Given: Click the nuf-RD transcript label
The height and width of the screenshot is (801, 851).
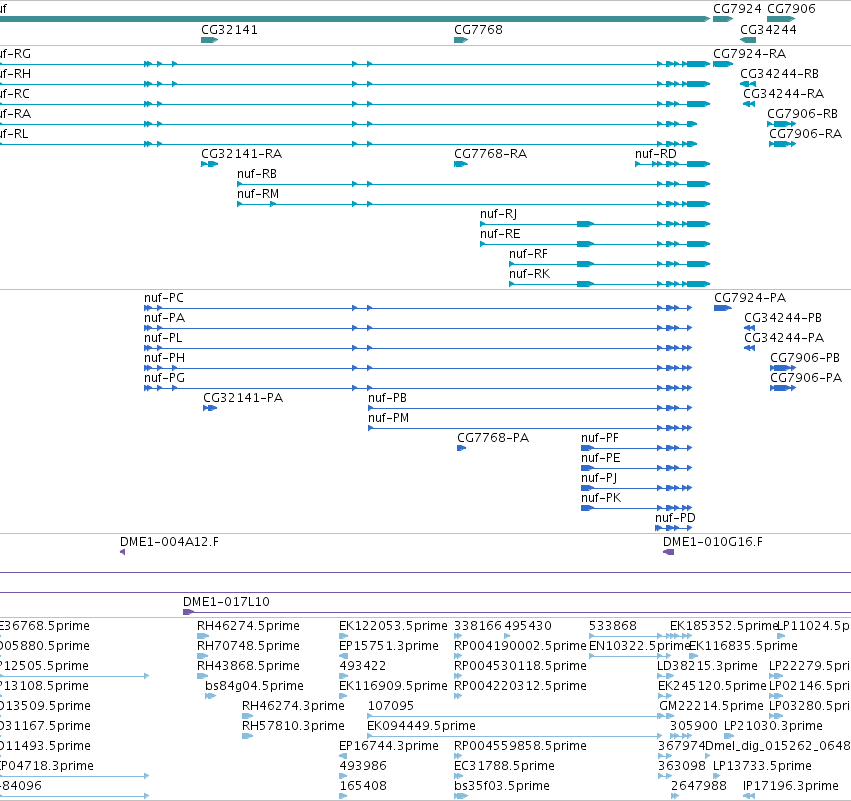Looking at the screenshot, I should coord(656,154).
